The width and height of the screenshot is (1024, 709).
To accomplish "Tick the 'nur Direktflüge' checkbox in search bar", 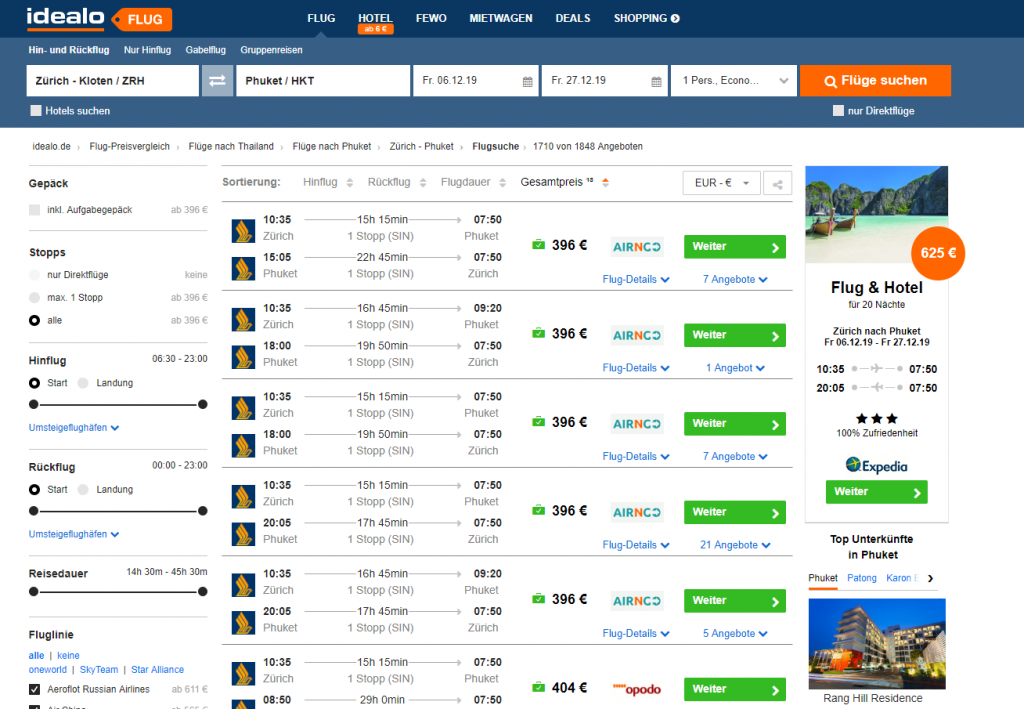I will 839,111.
